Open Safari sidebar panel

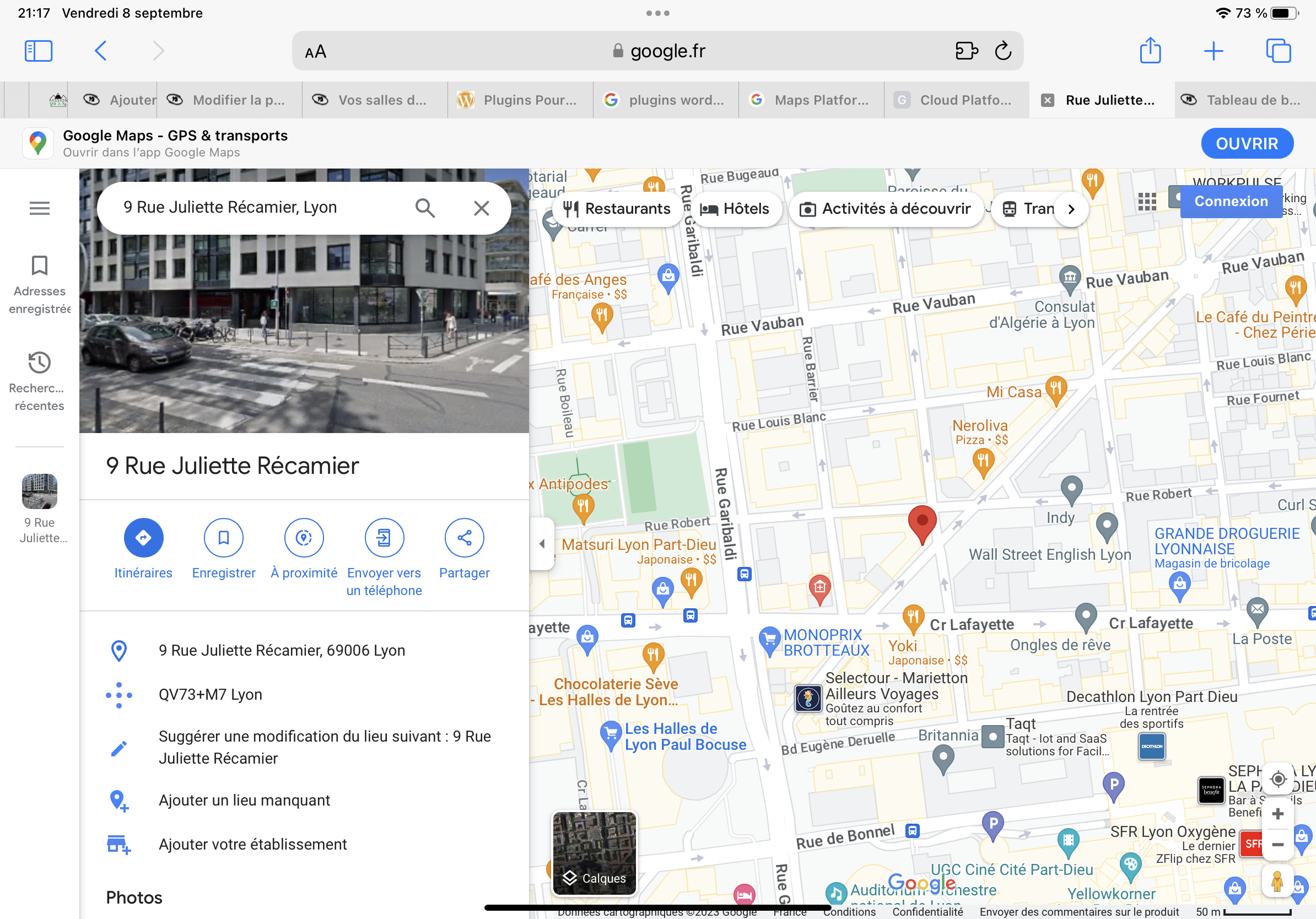39,51
